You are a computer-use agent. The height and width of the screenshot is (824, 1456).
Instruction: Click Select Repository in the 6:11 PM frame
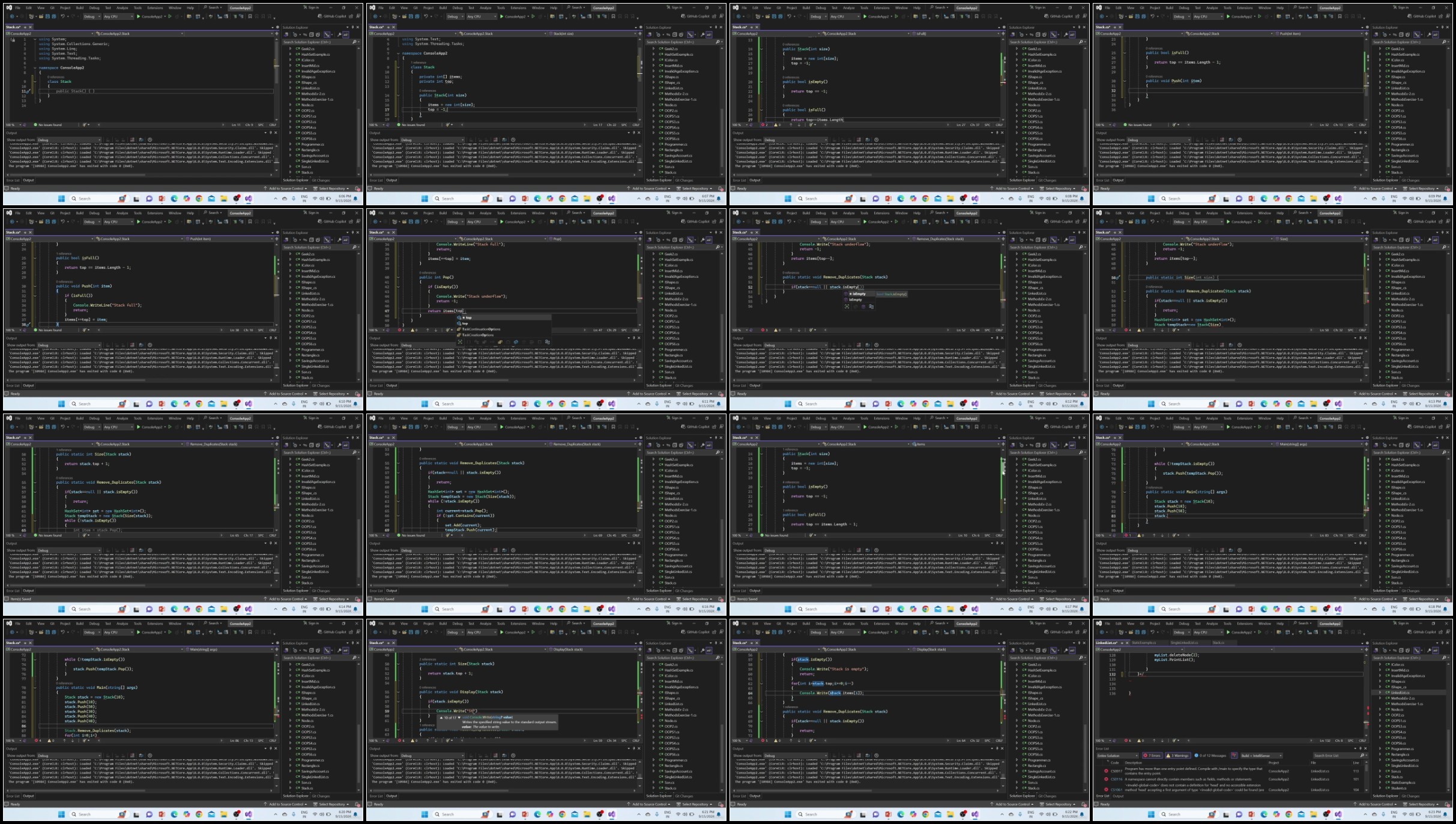[x=695, y=394]
